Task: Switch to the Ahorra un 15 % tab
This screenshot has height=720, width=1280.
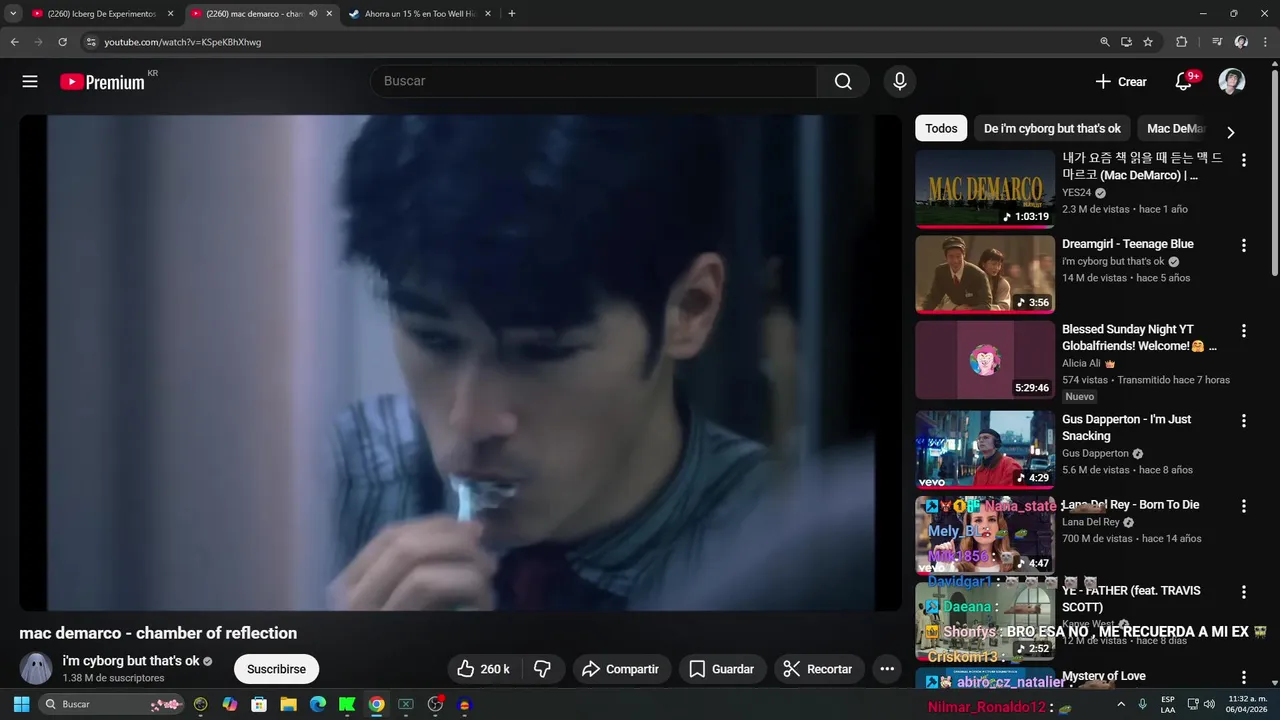Action: 420,14
